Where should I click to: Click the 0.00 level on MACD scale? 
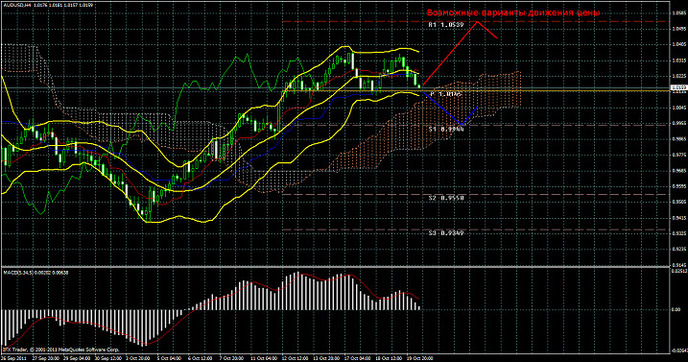point(676,309)
